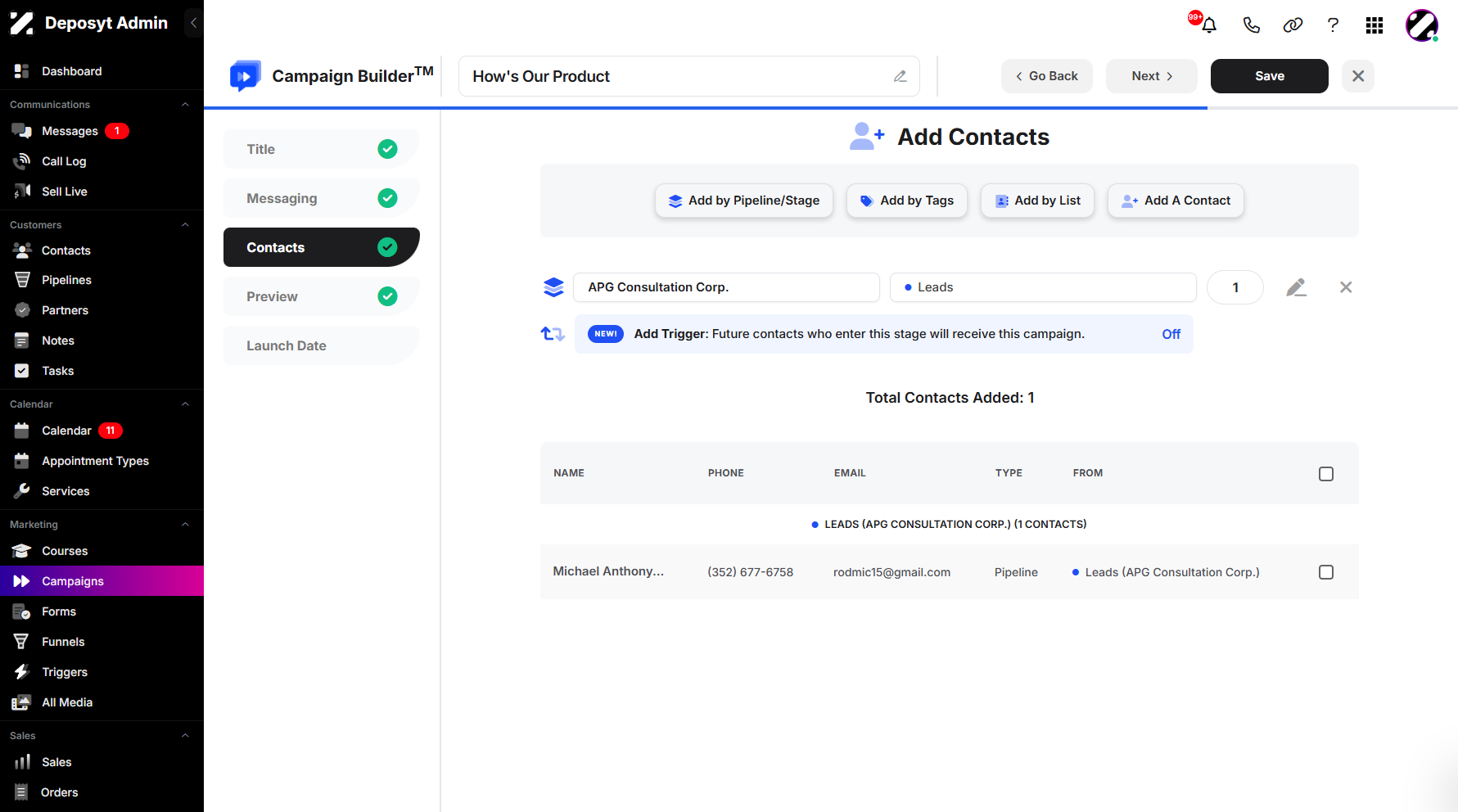This screenshot has width=1458, height=812.
Task: Click the pencil edit icon in the APG Consultation row
Action: coord(1296,287)
